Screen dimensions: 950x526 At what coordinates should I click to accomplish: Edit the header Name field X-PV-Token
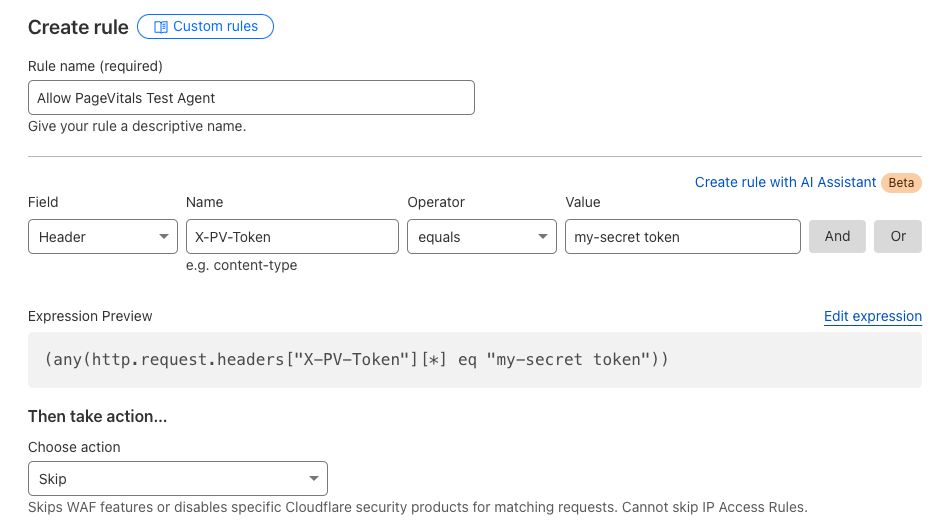click(292, 236)
